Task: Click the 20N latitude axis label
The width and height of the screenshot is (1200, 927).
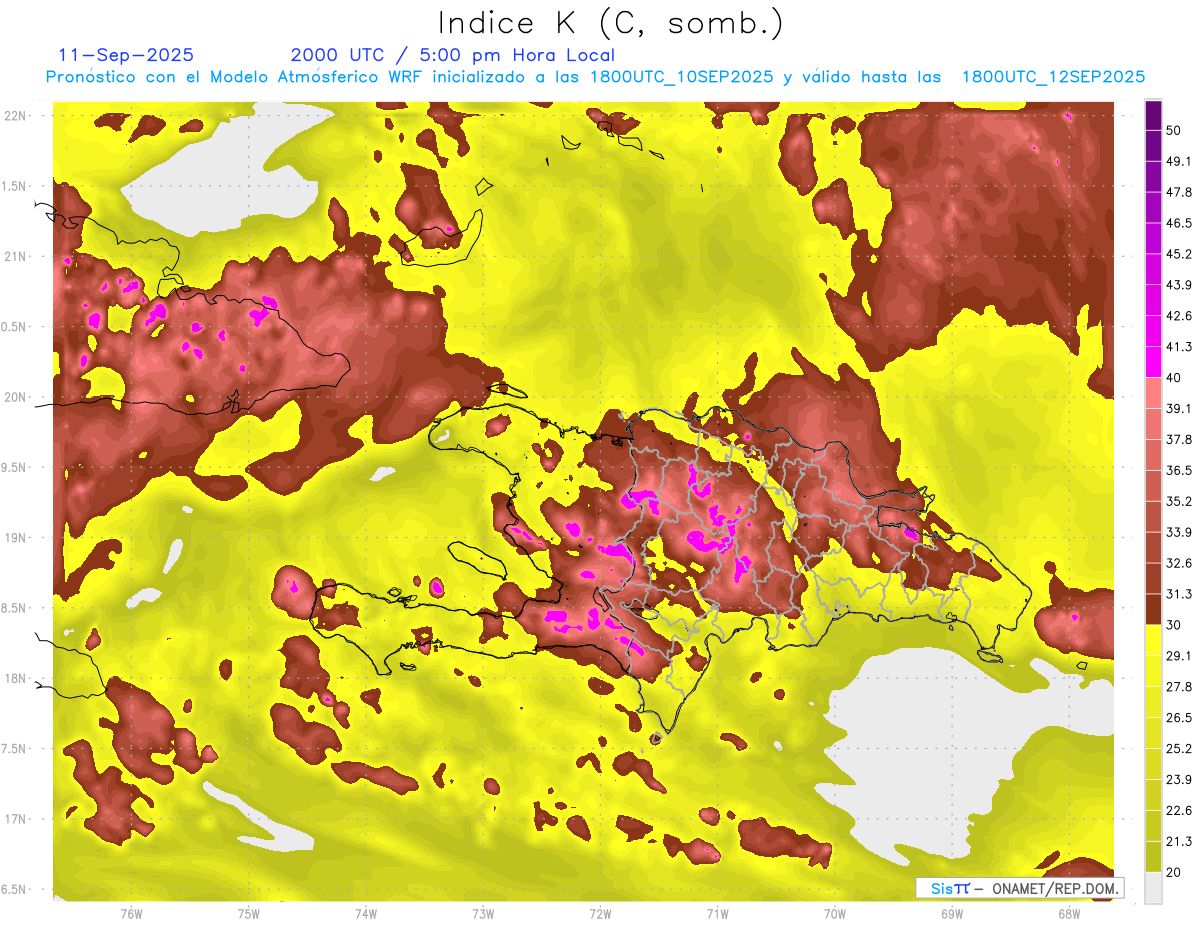Action: 17,398
